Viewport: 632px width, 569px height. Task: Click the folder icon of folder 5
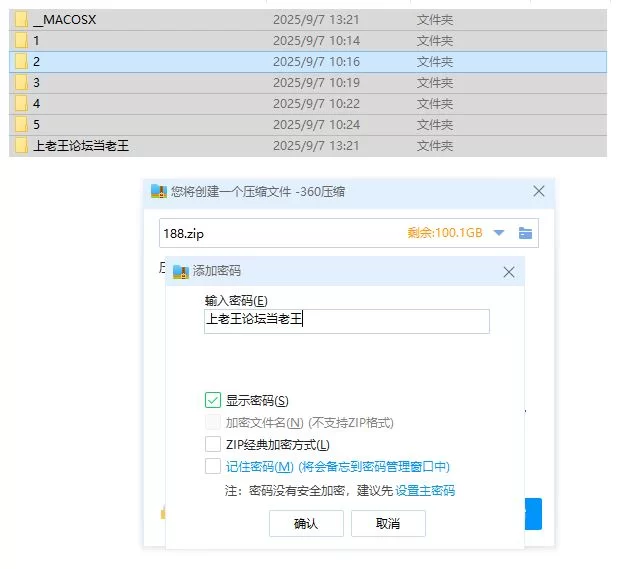point(21,124)
